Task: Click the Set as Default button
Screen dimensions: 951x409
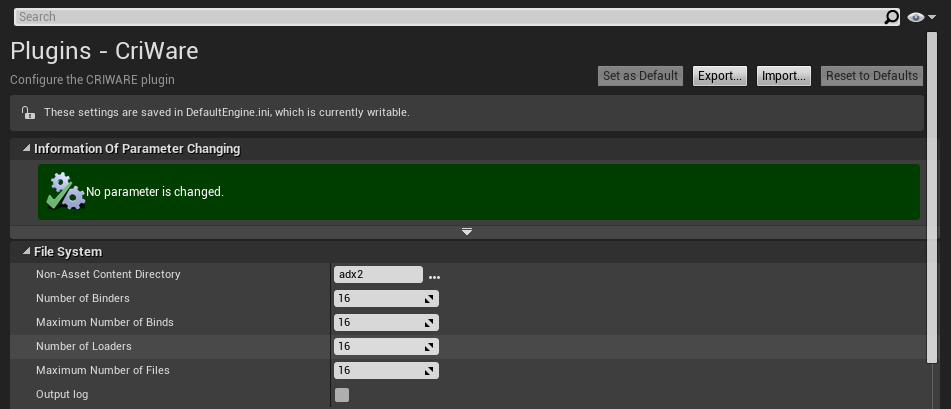Action: click(x=640, y=76)
